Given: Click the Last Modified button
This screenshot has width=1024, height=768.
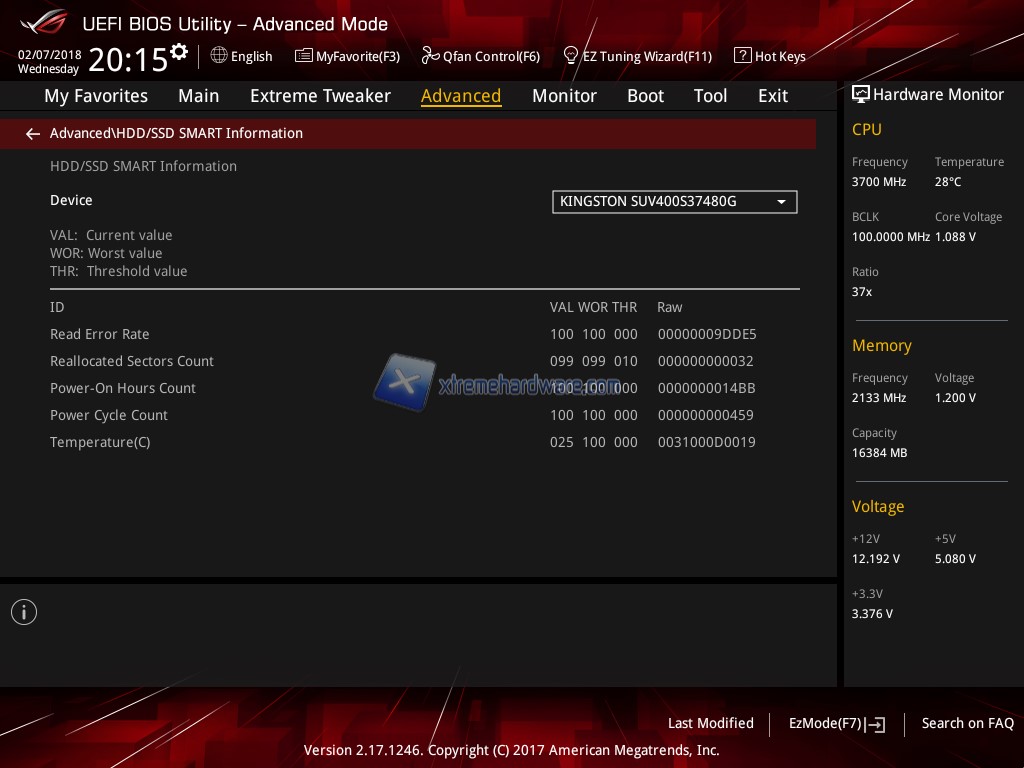Looking at the screenshot, I should tap(710, 723).
